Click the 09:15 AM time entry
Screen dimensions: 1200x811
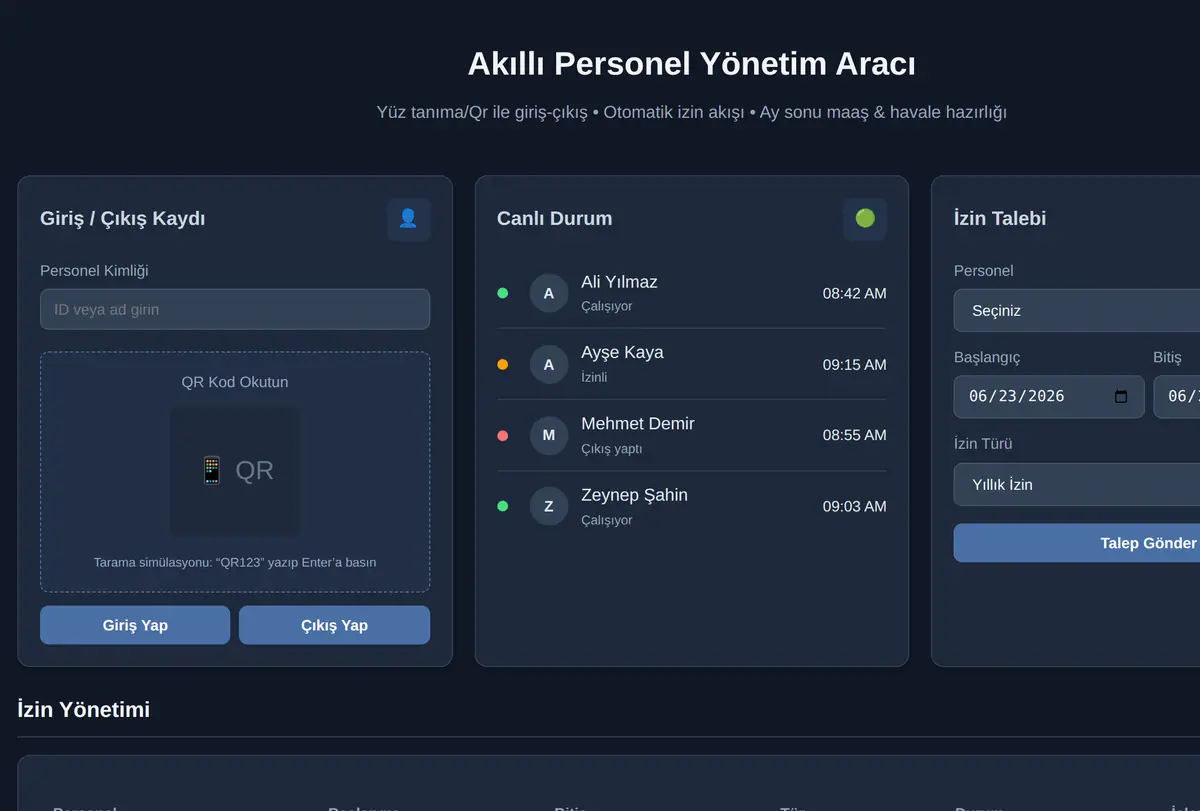coord(854,364)
